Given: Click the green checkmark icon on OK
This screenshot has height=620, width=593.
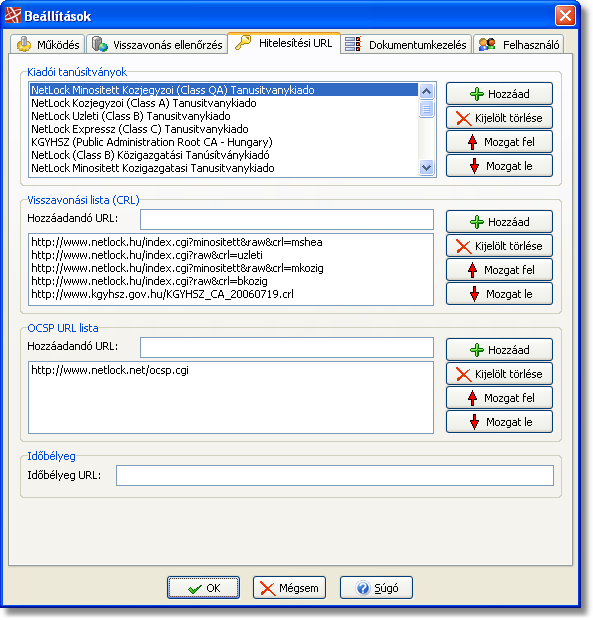Looking at the screenshot, I should tap(195, 589).
